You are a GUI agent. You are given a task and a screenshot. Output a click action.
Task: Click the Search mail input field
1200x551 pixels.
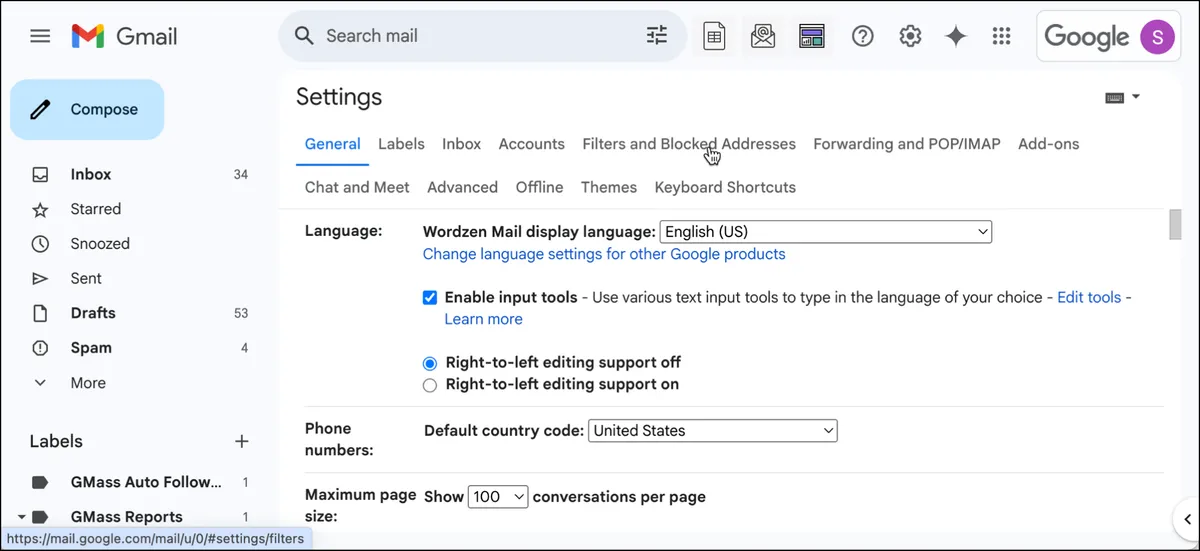point(480,36)
